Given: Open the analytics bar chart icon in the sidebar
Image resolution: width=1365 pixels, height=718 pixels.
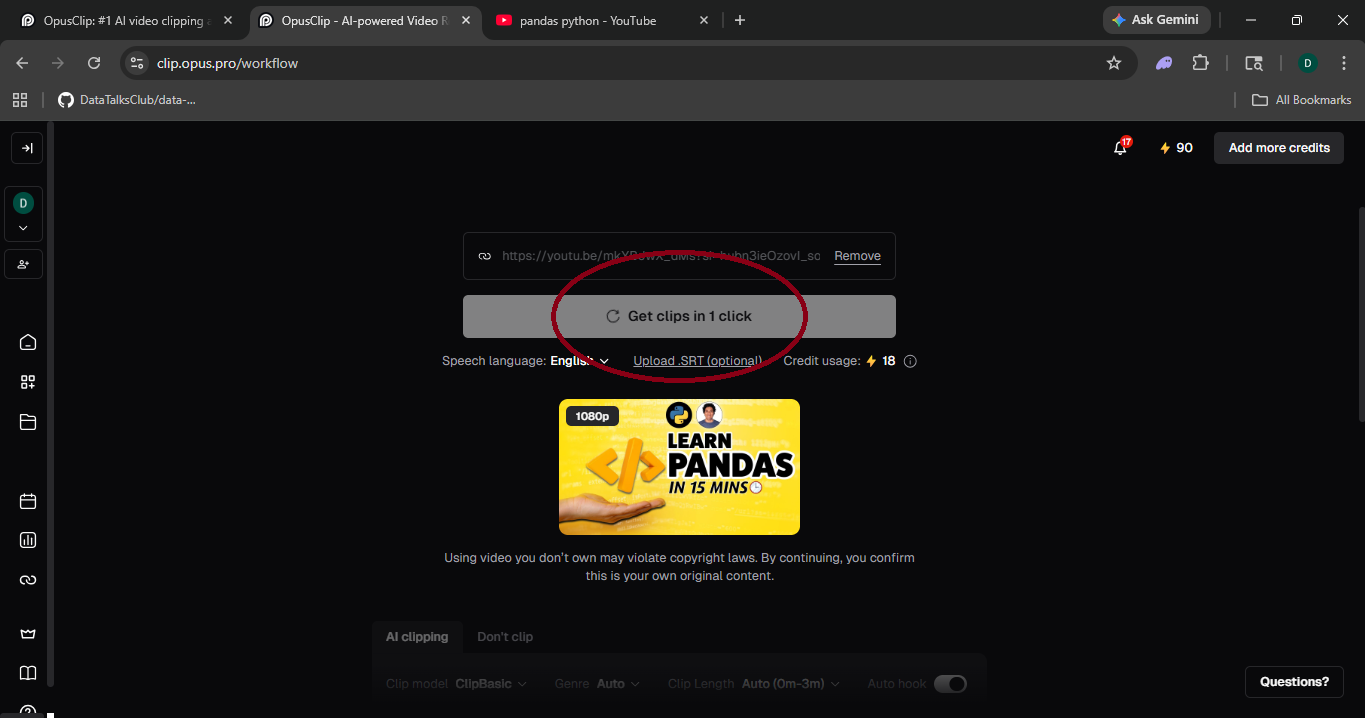Looking at the screenshot, I should pyautogui.click(x=28, y=540).
